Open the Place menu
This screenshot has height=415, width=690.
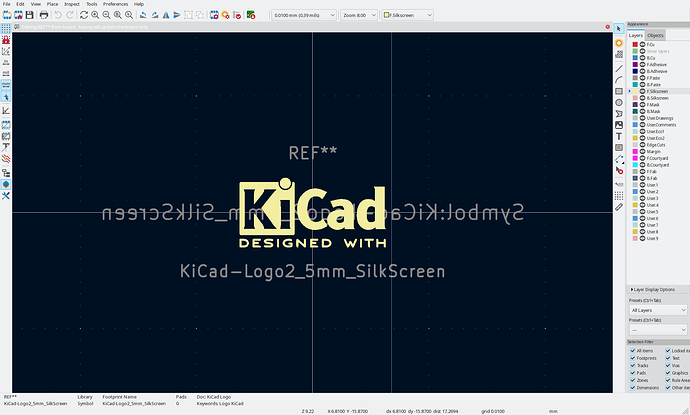(52, 4)
